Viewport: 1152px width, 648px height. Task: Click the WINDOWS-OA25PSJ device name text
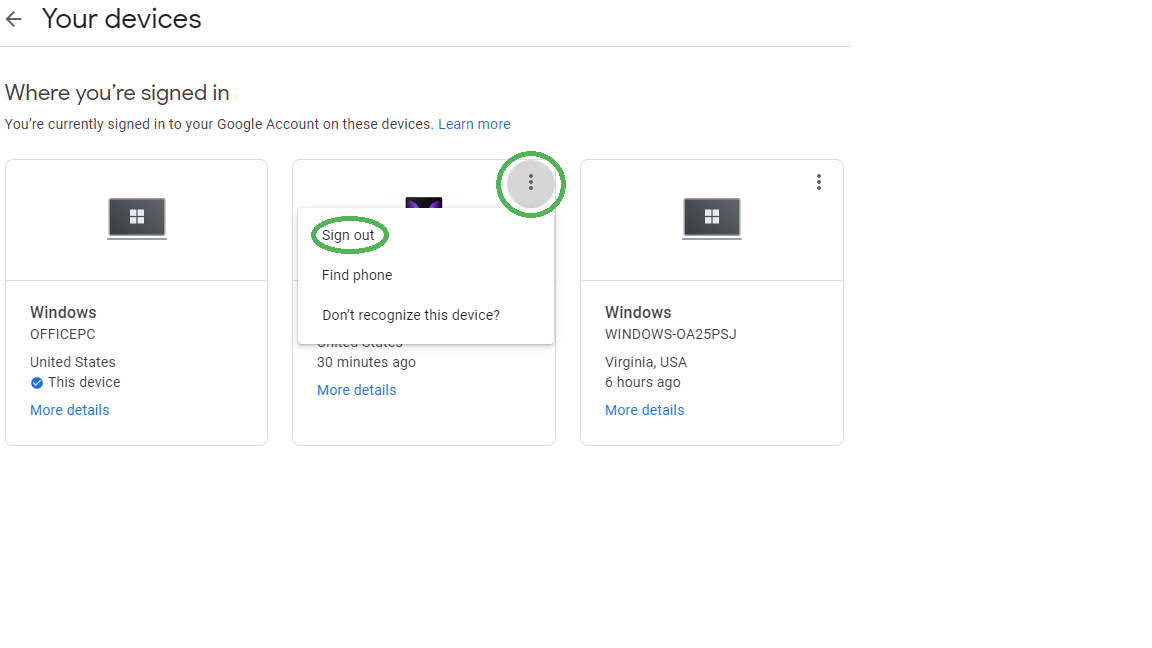670,334
